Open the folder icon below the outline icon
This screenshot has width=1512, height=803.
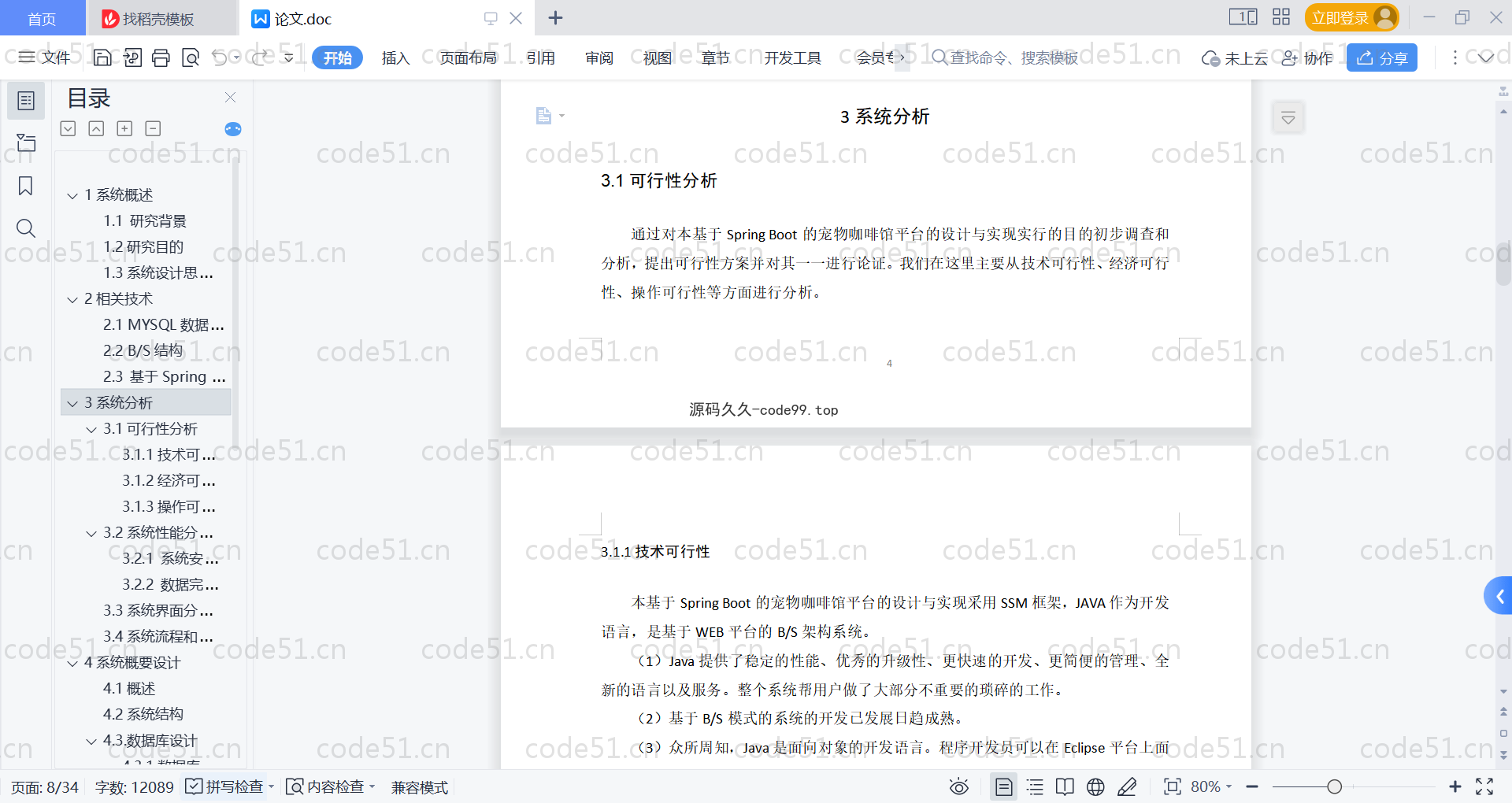coord(26,142)
